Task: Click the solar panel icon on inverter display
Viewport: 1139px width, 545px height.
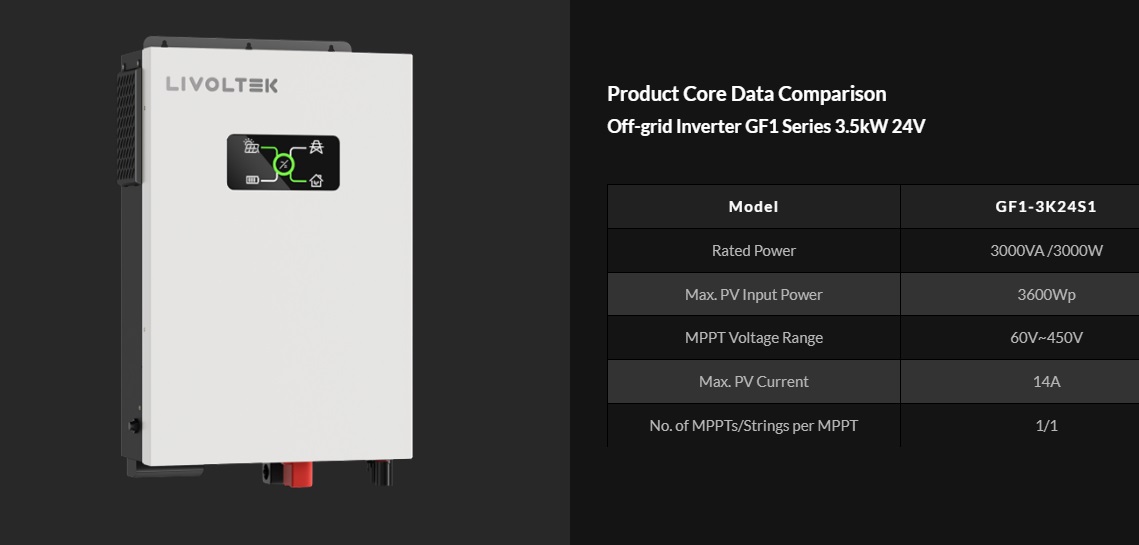Action: 251,146
